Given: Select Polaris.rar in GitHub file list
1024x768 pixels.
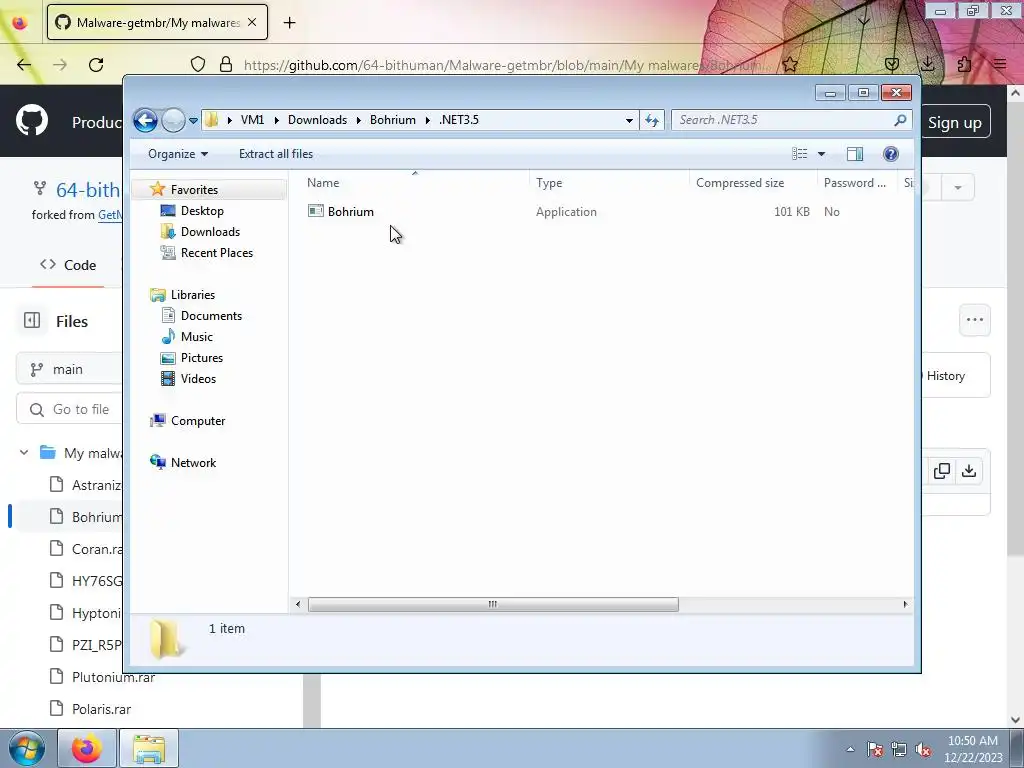Looking at the screenshot, I should [x=101, y=709].
